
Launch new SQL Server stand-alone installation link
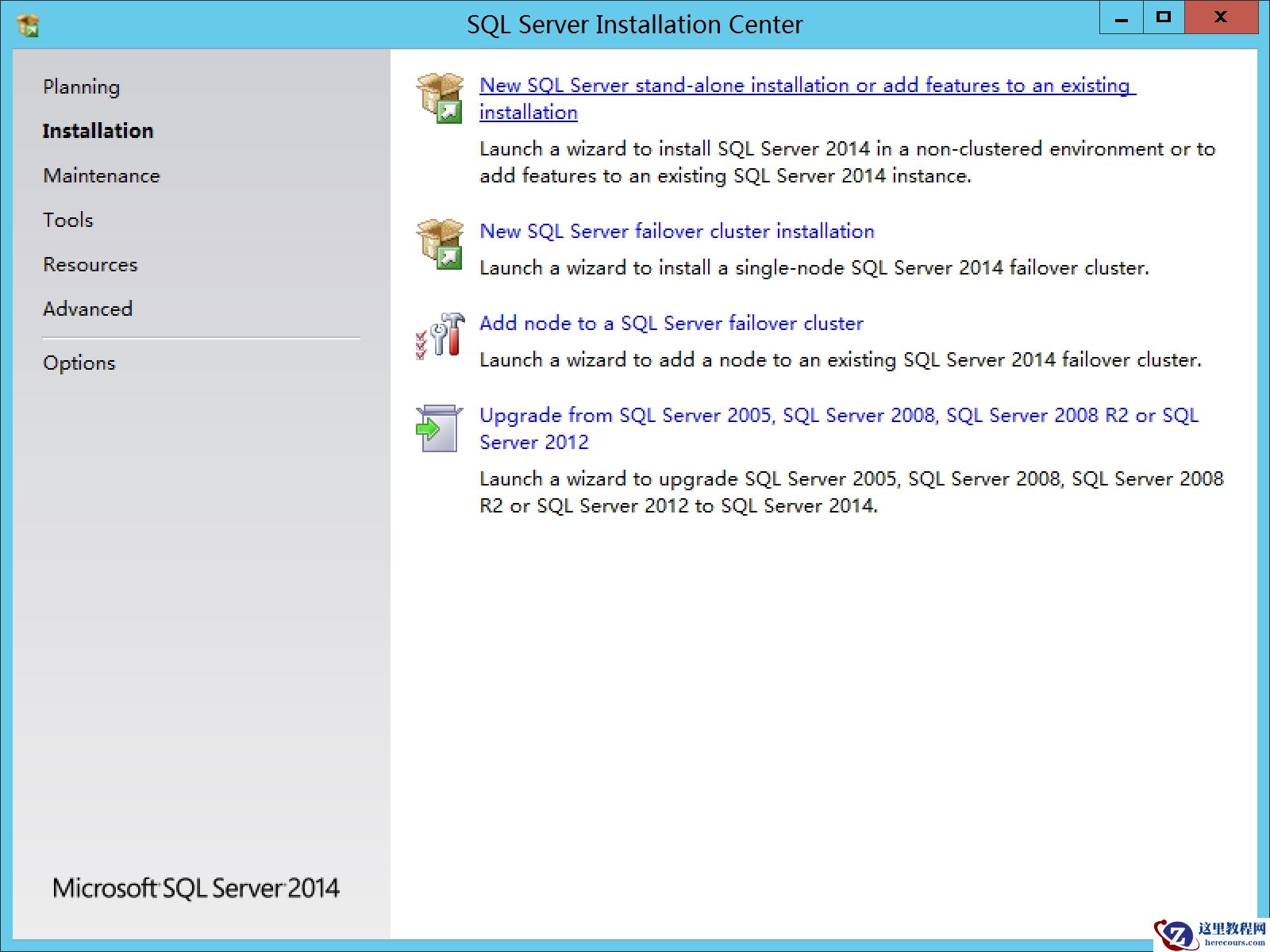[x=805, y=86]
